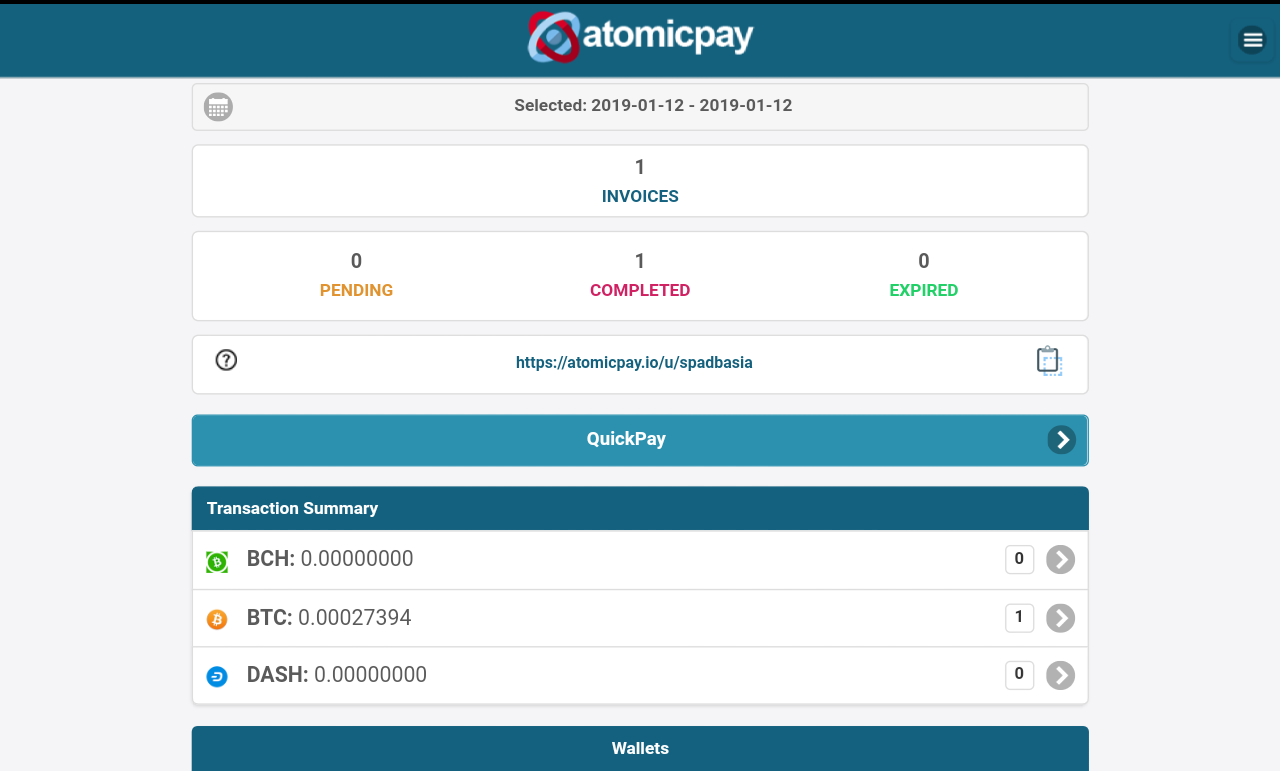1280x771 pixels.
Task: Select the BTC Bitcoin icon
Action: pos(216,619)
